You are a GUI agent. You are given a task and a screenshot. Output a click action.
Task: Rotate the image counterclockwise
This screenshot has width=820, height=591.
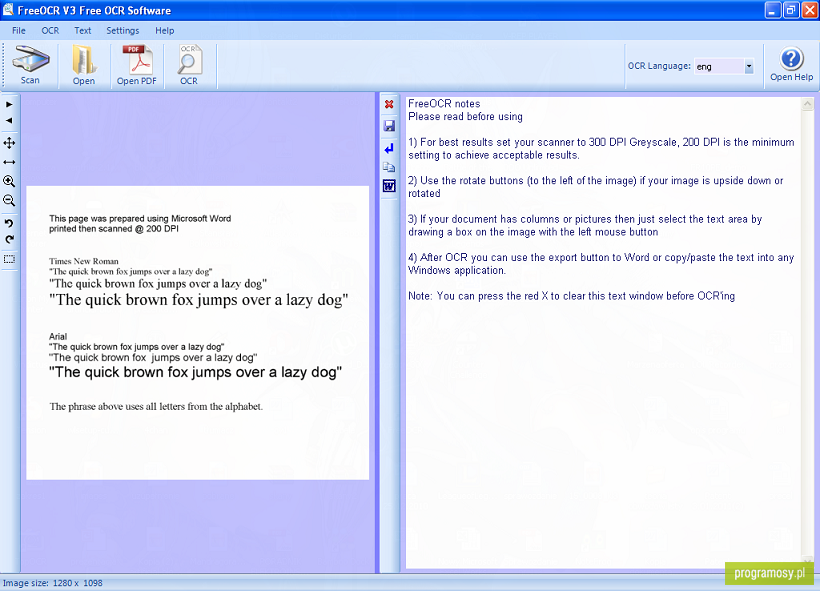pos(9,223)
